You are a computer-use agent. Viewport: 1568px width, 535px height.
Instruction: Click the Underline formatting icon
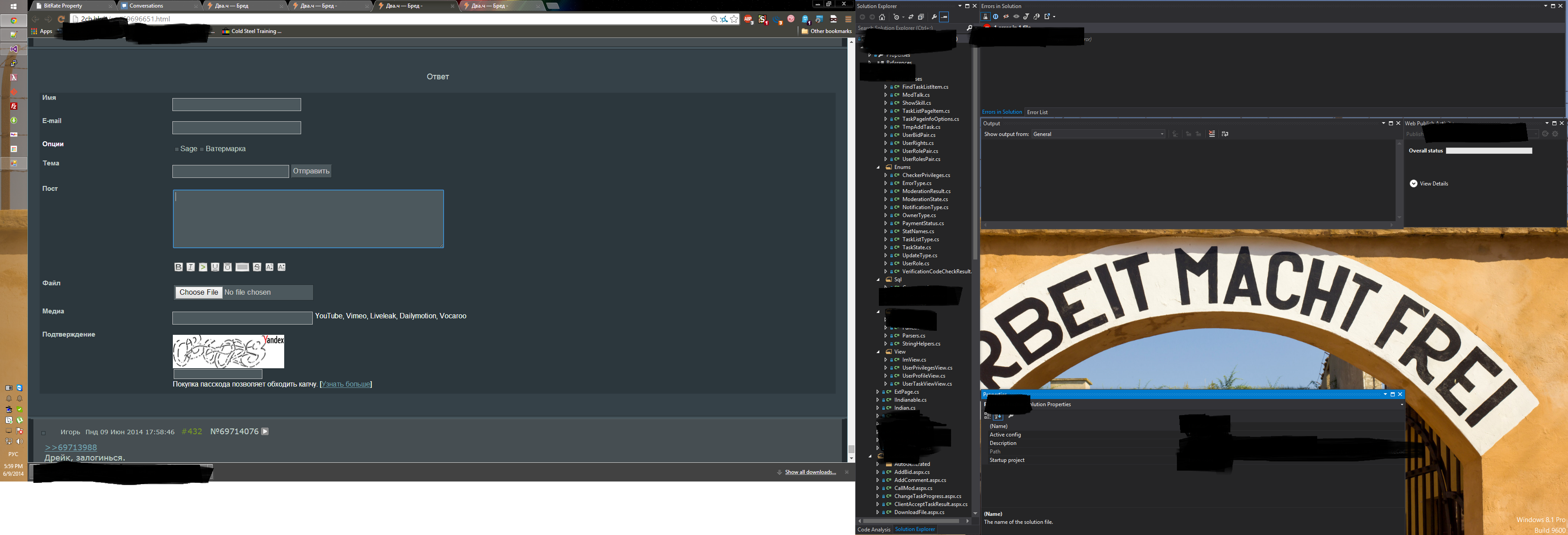click(x=216, y=267)
